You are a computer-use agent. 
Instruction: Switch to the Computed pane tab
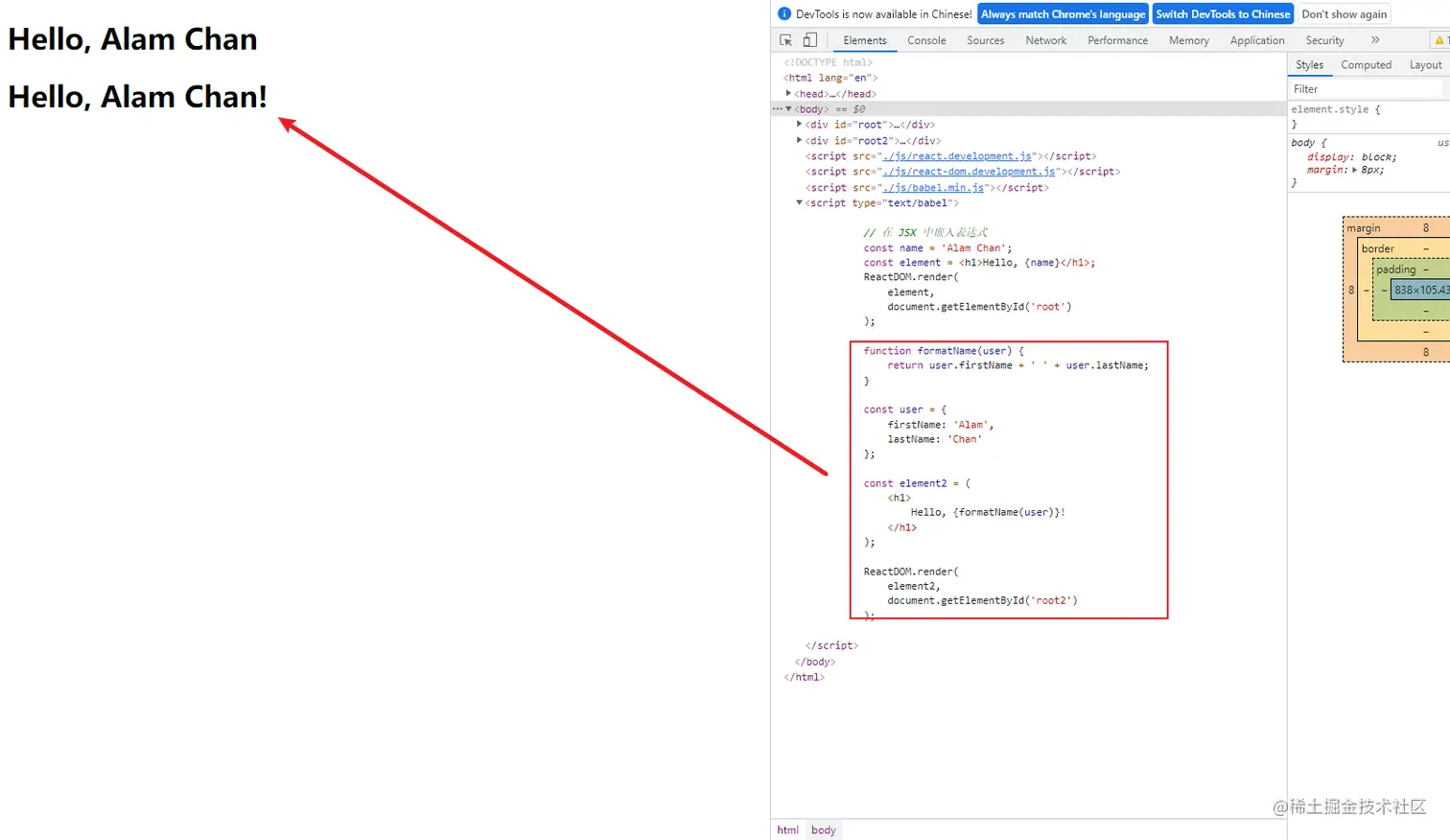(x=1366, y=65)
